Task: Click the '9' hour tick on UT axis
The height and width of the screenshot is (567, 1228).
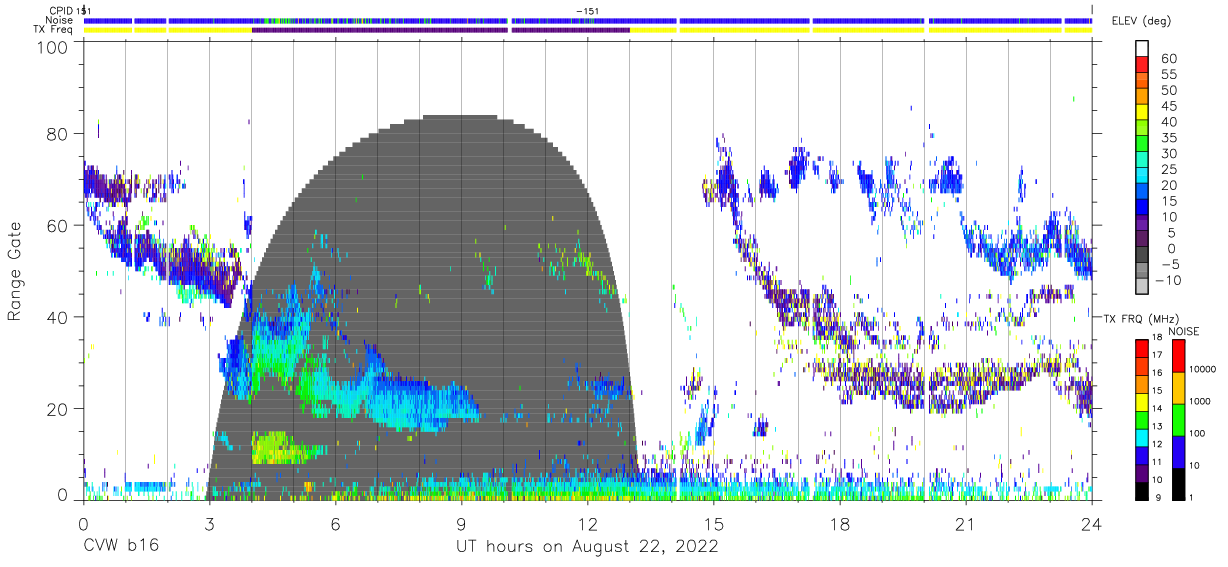Action: pyautogui.click(x=461, y=523)
